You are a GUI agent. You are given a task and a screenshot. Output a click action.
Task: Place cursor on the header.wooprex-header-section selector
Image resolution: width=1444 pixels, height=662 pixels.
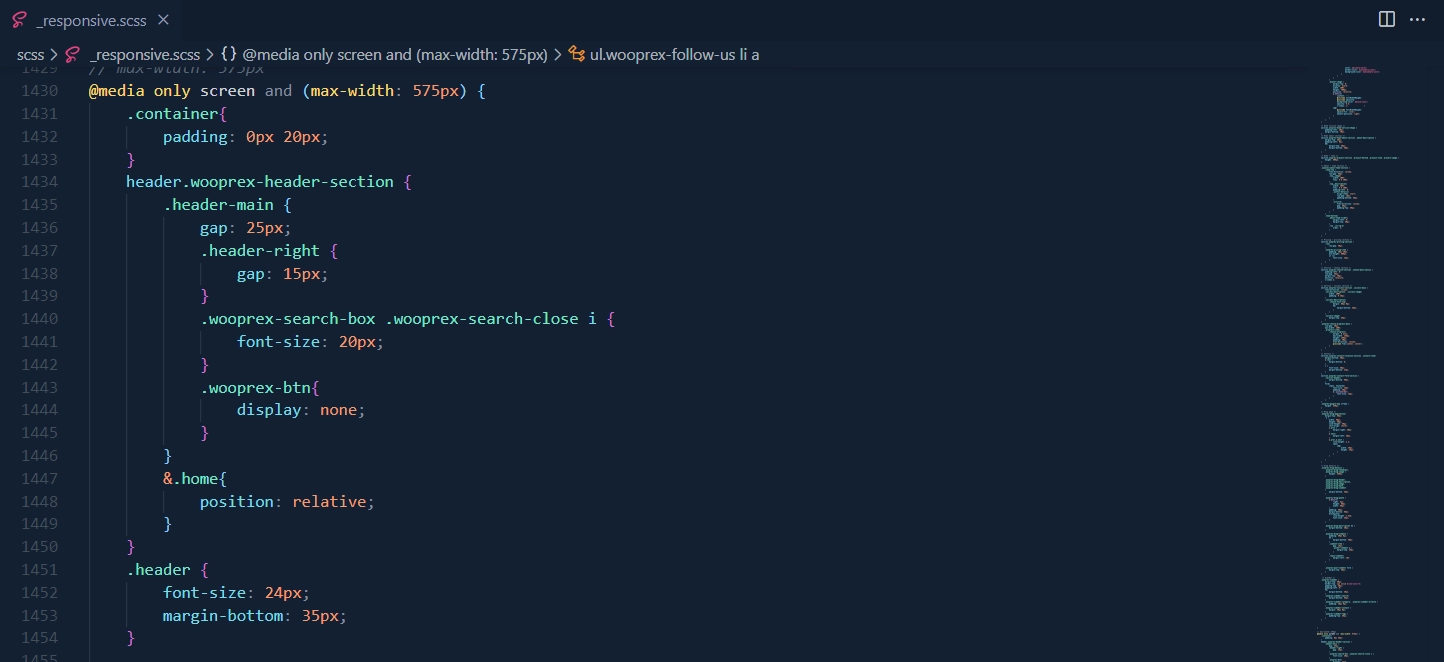(259, 182)
